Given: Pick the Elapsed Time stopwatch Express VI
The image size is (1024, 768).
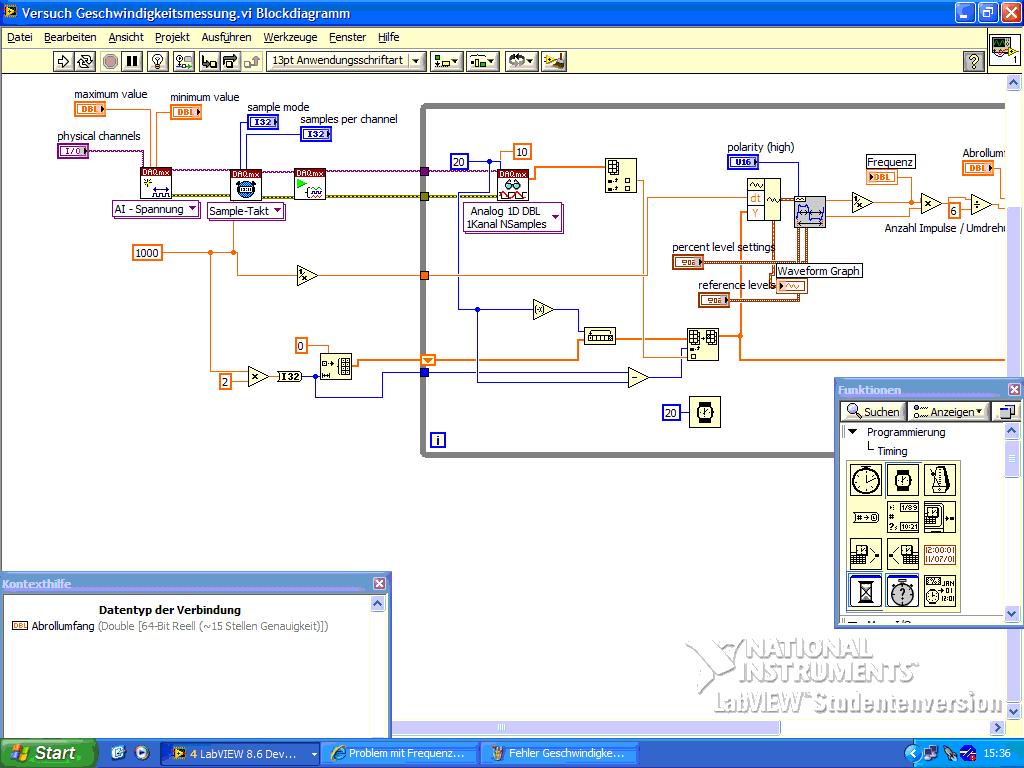Looking at the screenshot, I should 903,590.
